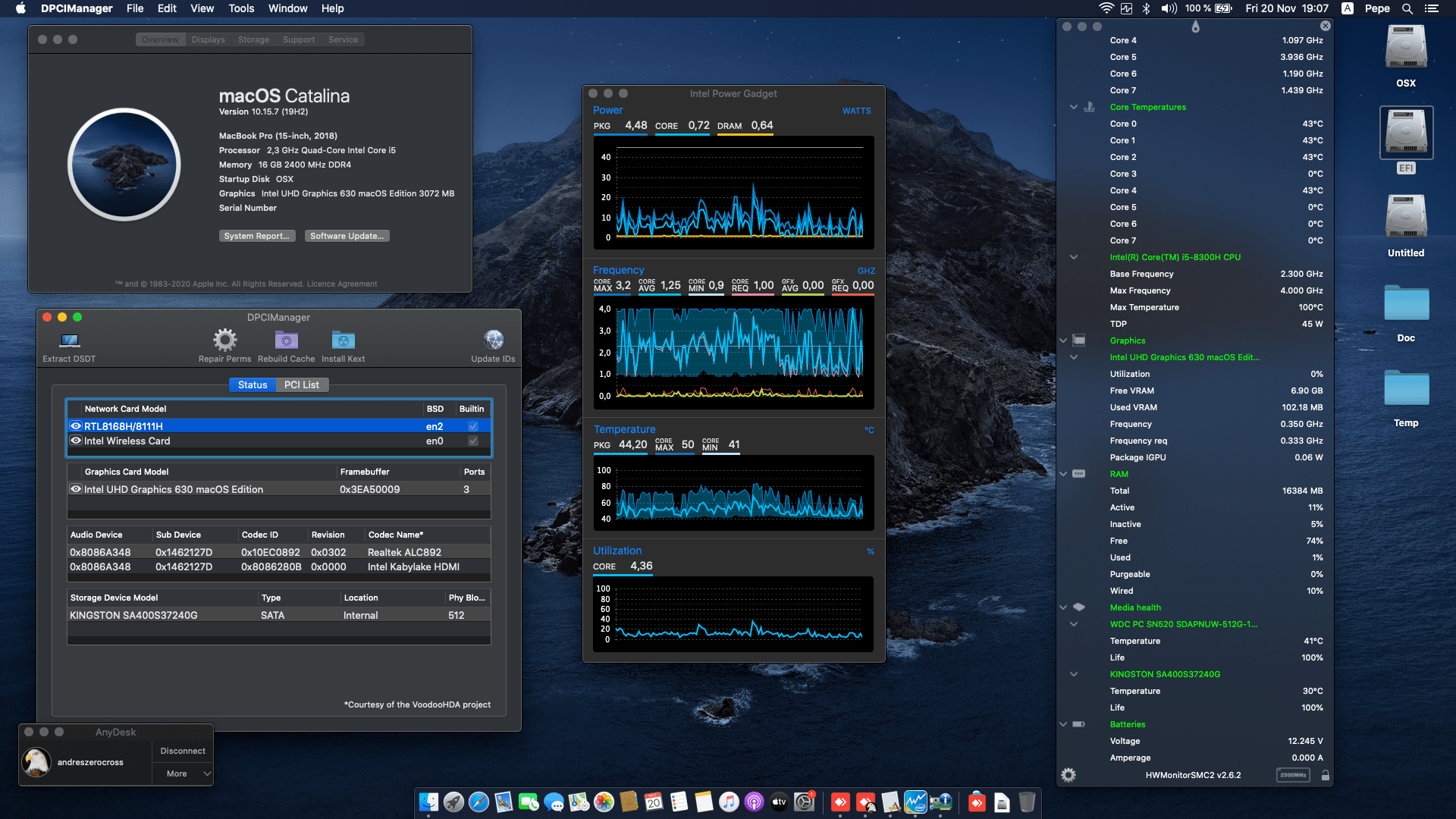Click Disconnect in the AnyDesk window

[x=183, y=751]
